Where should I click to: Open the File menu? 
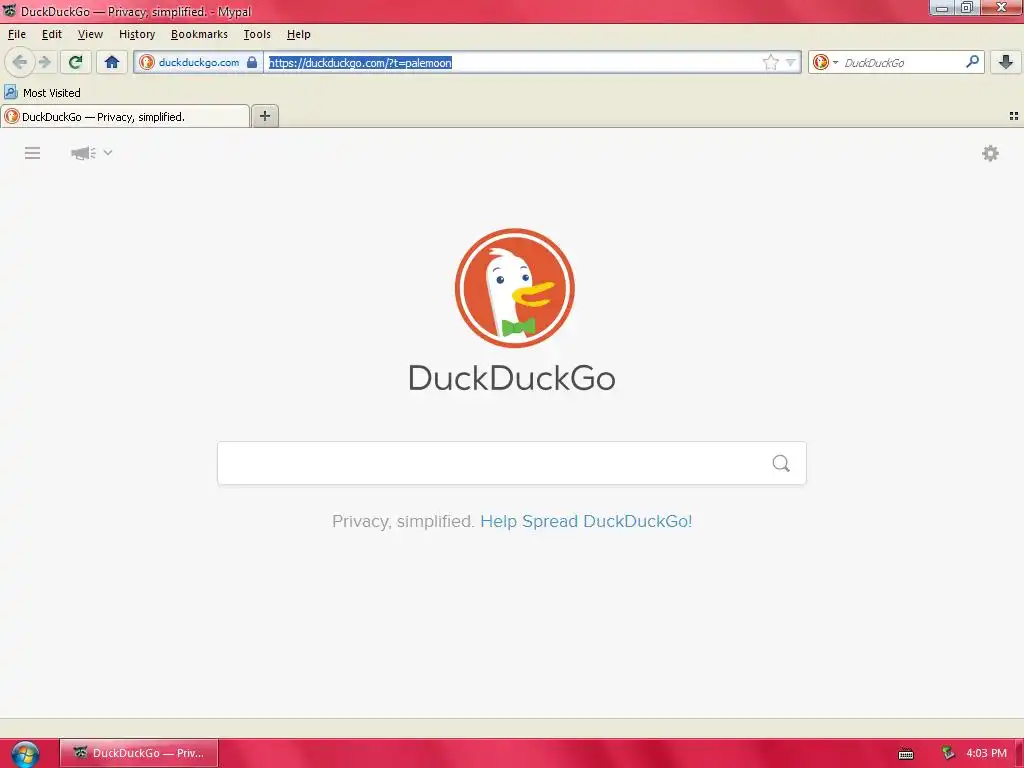17,34
